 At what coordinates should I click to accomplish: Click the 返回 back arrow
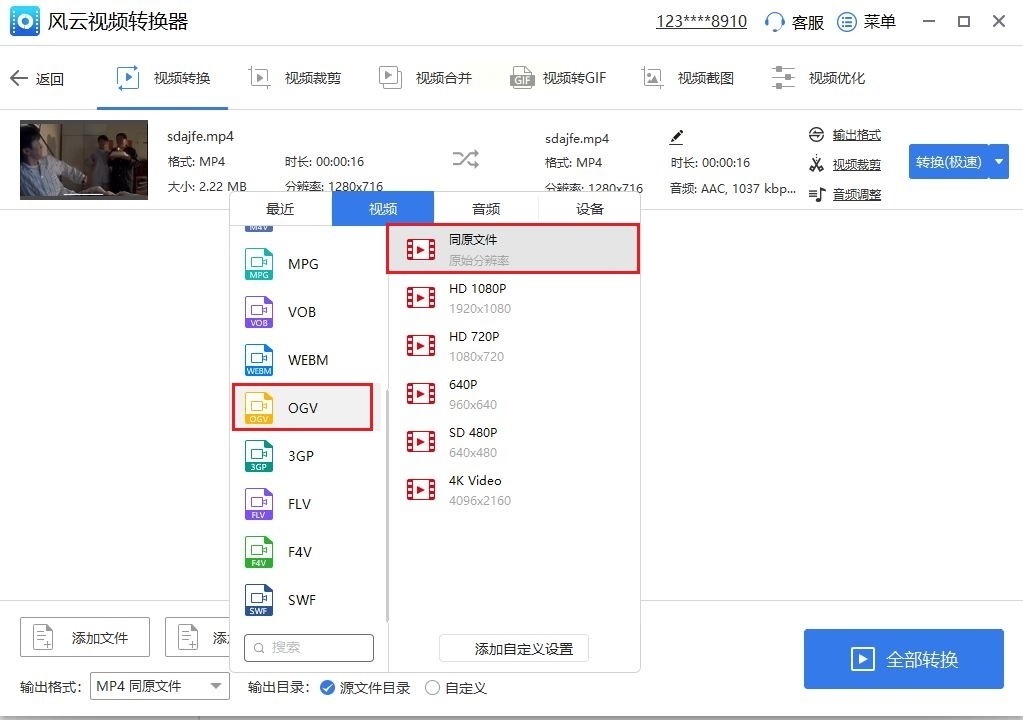point(18,78)
